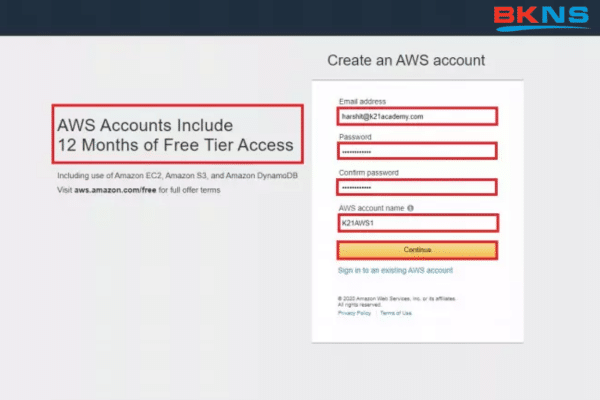The width and height of the screenshot is (600, 400).
Task: Click the BKNS logo in header
Action: [541, 18]
